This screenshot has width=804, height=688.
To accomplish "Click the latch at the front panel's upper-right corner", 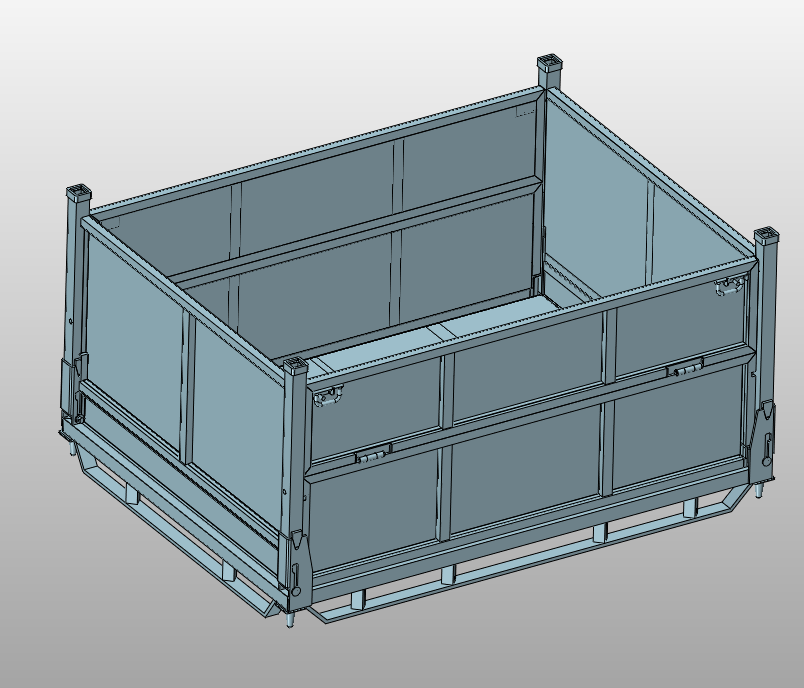I will coord(730,286).
